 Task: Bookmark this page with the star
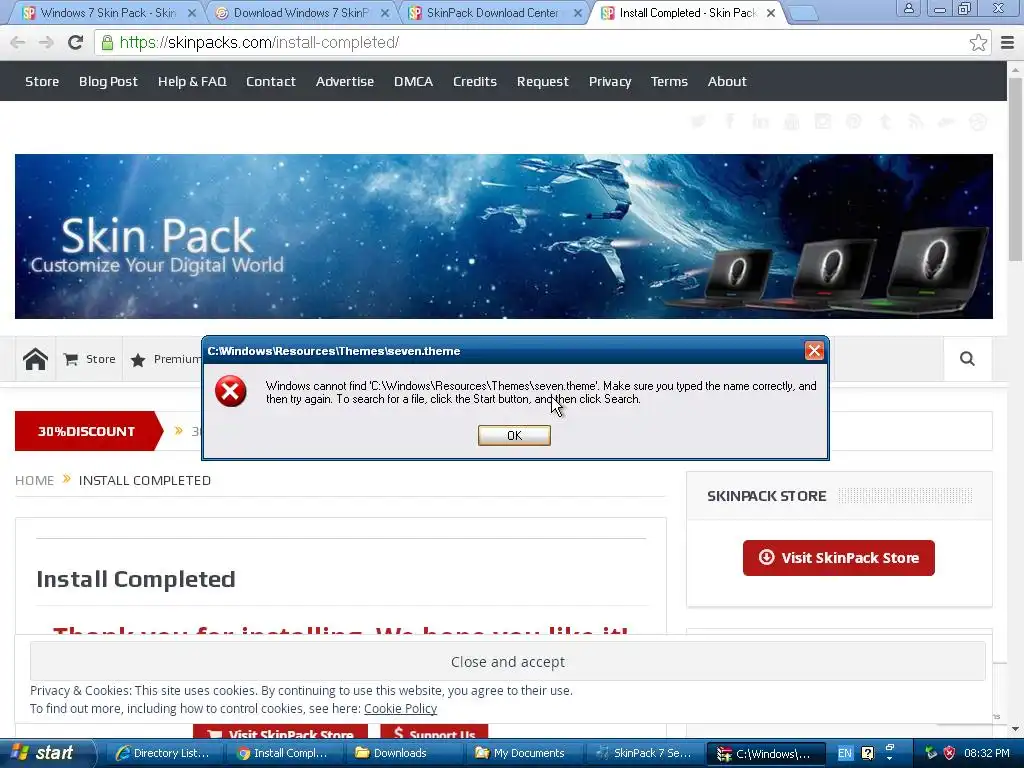pyautogui.click(x=978, y=42)
